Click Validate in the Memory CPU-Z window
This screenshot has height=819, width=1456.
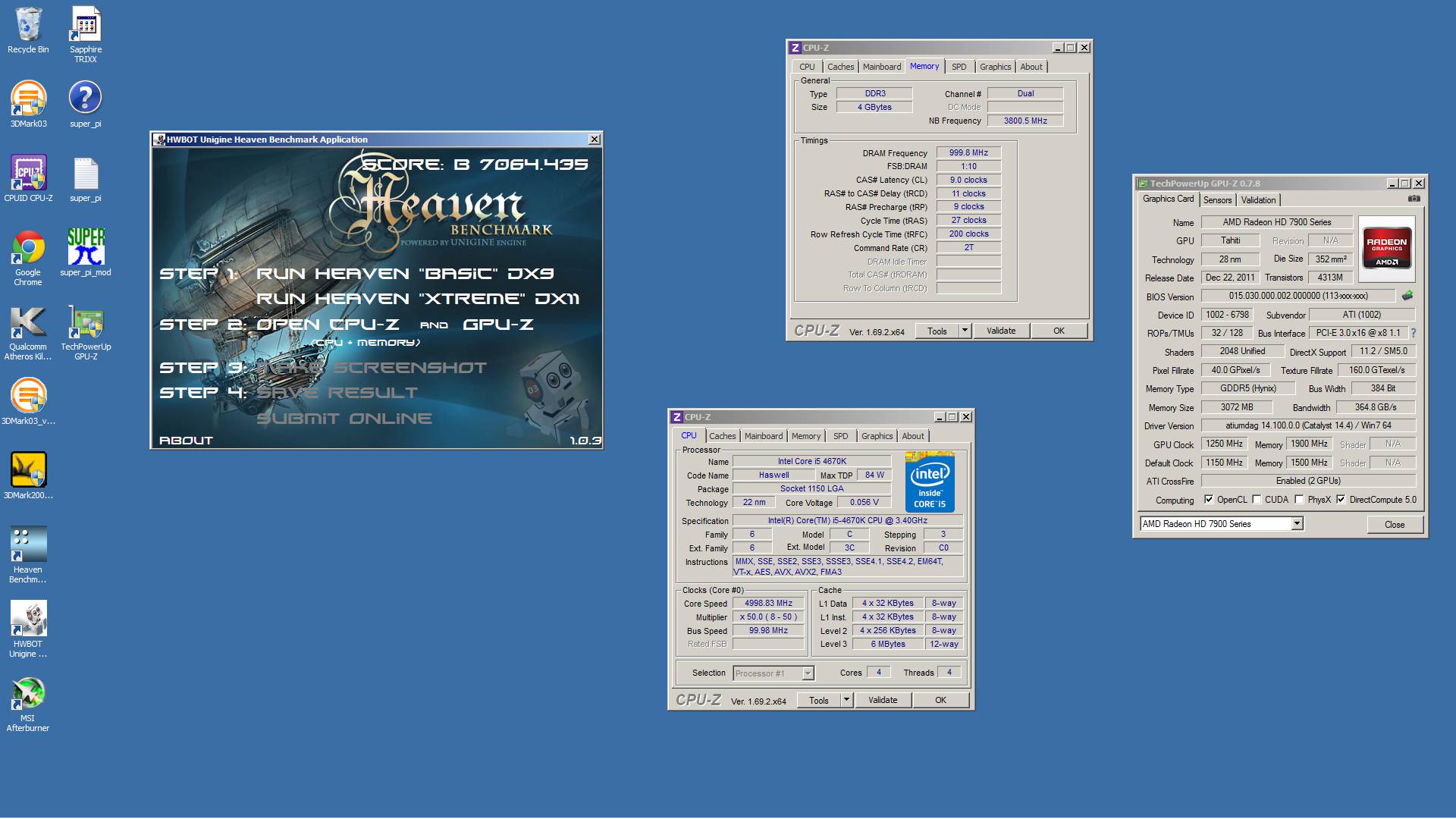coord(1001,331)
